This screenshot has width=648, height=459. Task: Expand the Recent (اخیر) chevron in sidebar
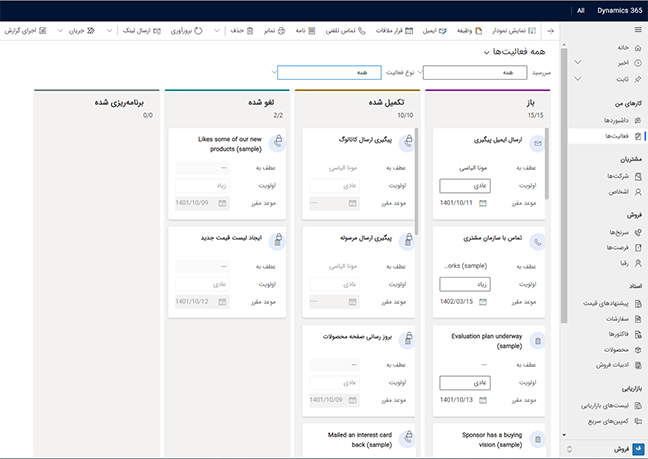coord(577,62)
